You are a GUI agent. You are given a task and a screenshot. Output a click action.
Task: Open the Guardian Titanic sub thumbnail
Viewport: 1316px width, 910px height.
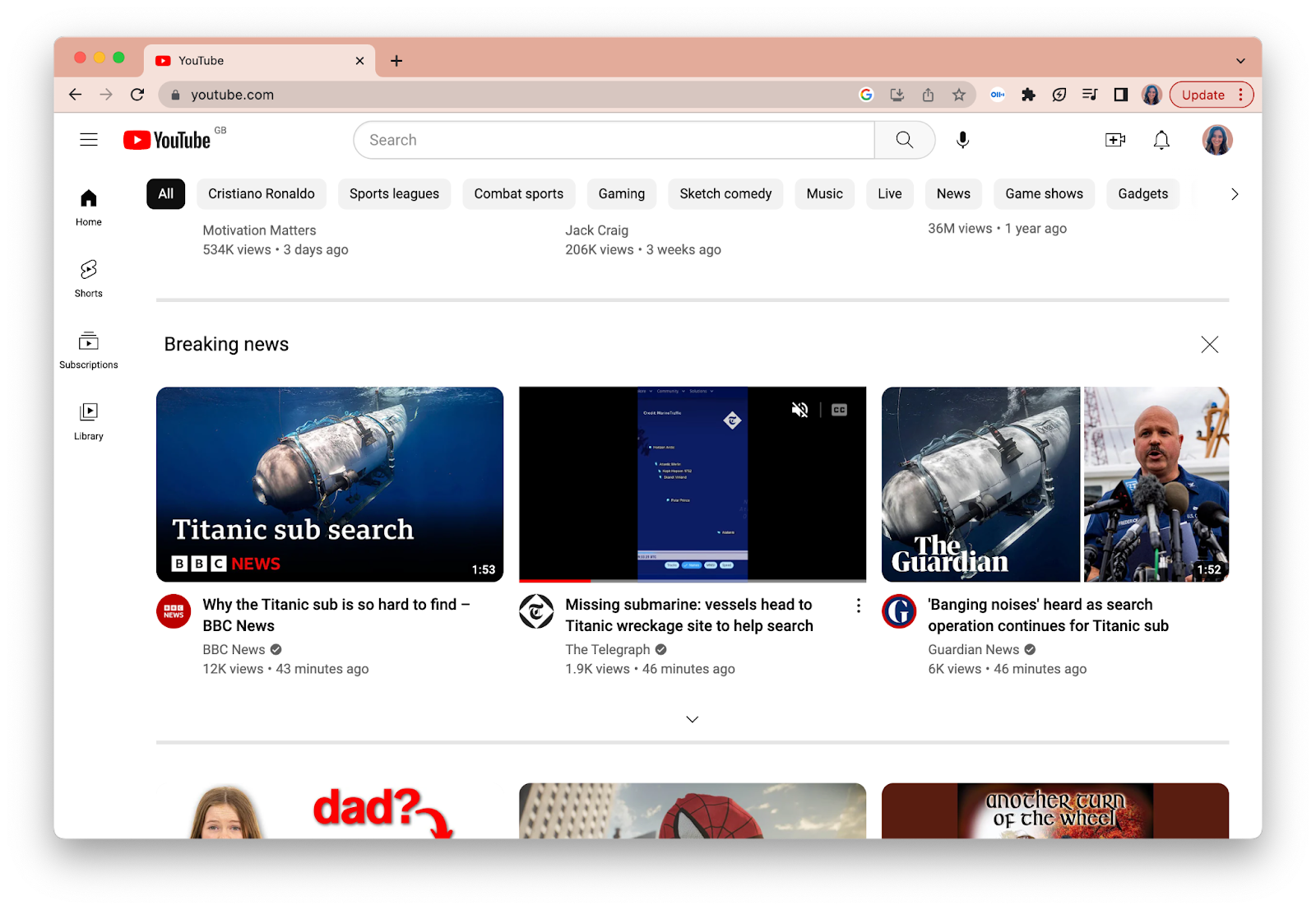tap(1055, 485)
